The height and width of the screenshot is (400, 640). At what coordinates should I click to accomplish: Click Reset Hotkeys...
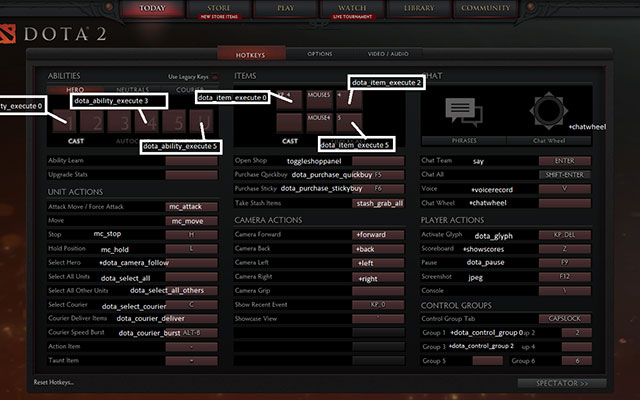(x=53, y=382)
